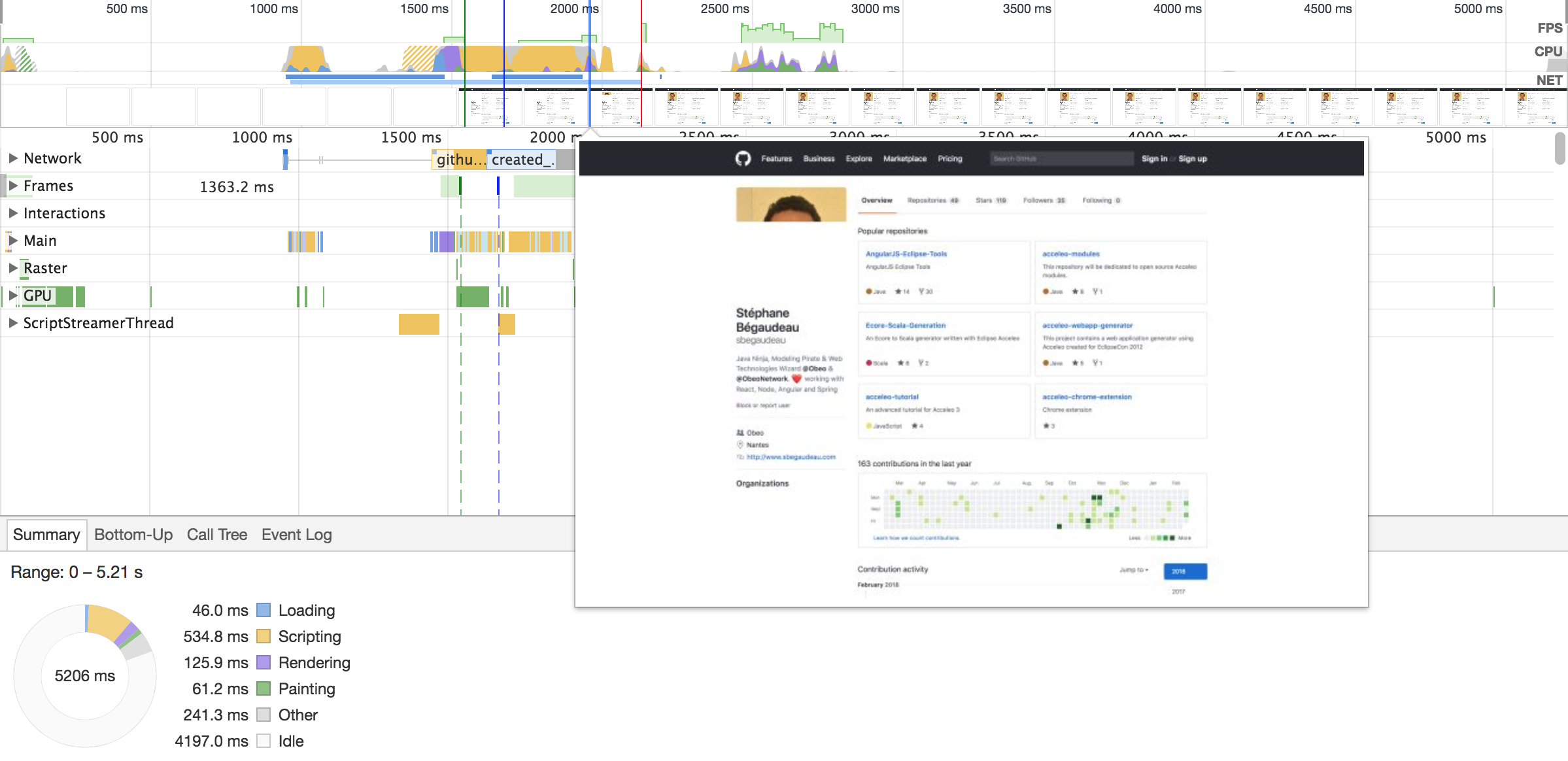Click the Other gray color swatch
The image size is (1568, 761).
point(264,715)
